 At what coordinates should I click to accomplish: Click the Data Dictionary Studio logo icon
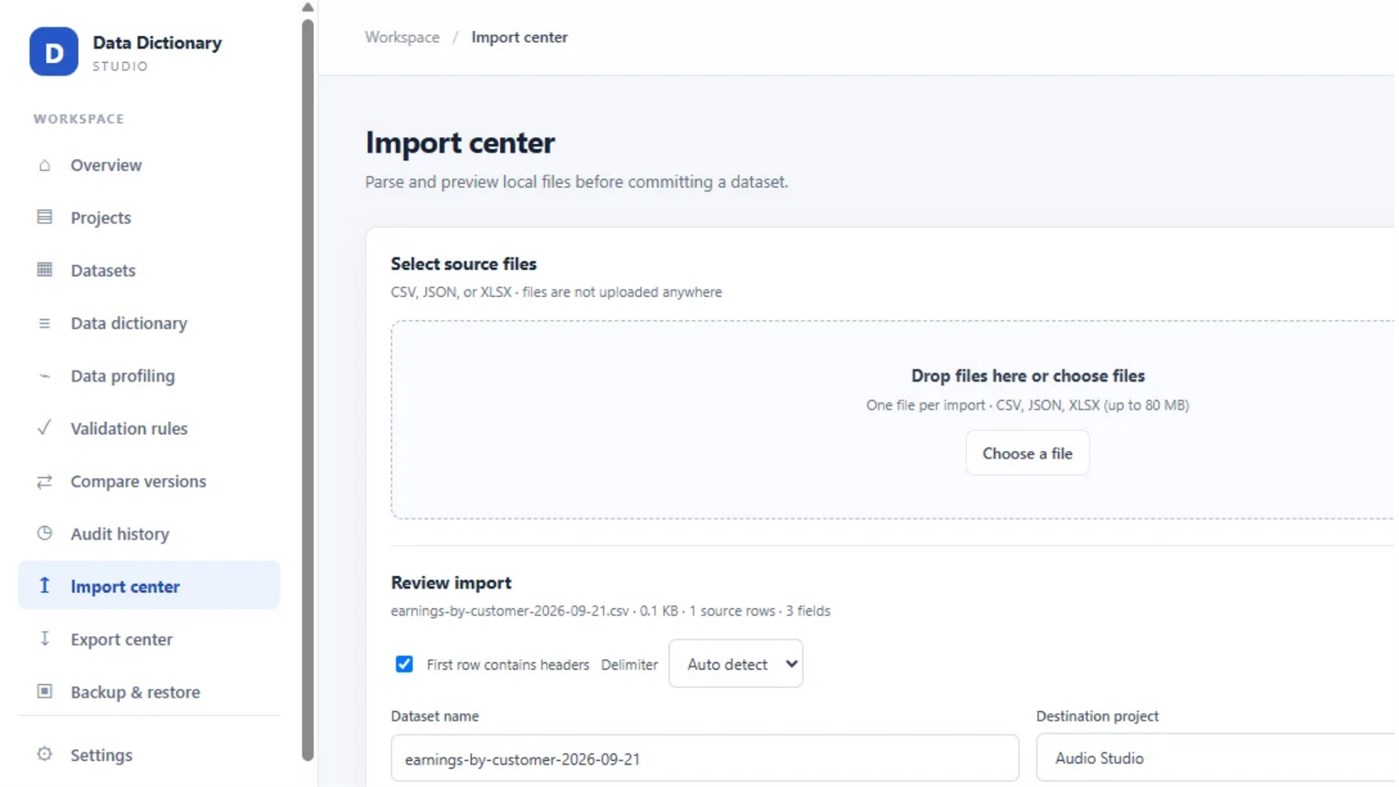(54, 52)
